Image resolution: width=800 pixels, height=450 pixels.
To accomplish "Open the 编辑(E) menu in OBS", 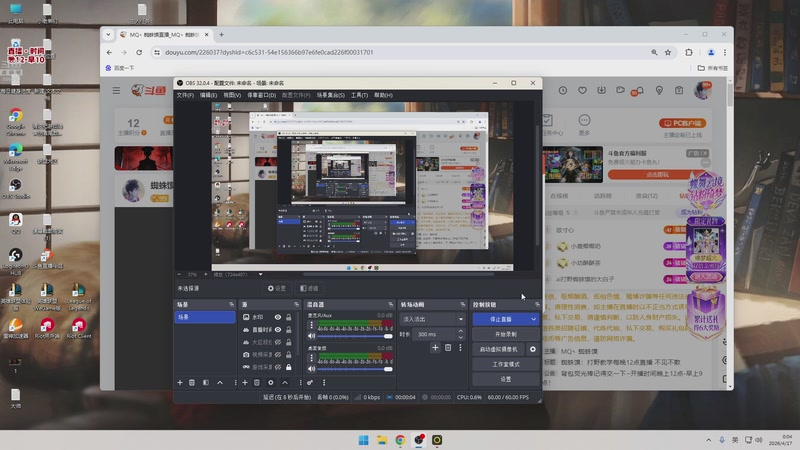I will [208, 95].
